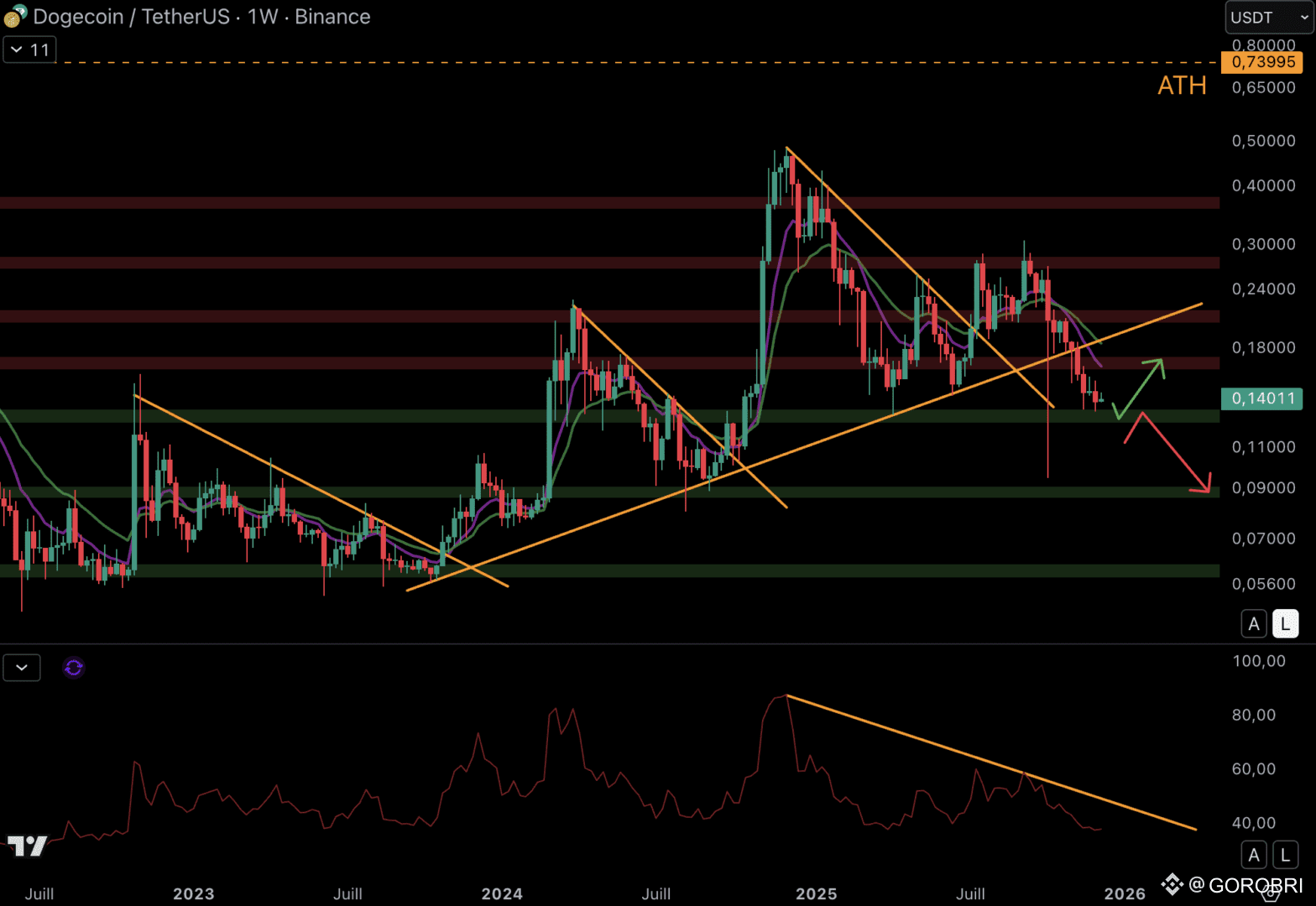
Task: Click the 40,00 oscillator axis label
Action: pyautogui.click(x=1254, y=823)
